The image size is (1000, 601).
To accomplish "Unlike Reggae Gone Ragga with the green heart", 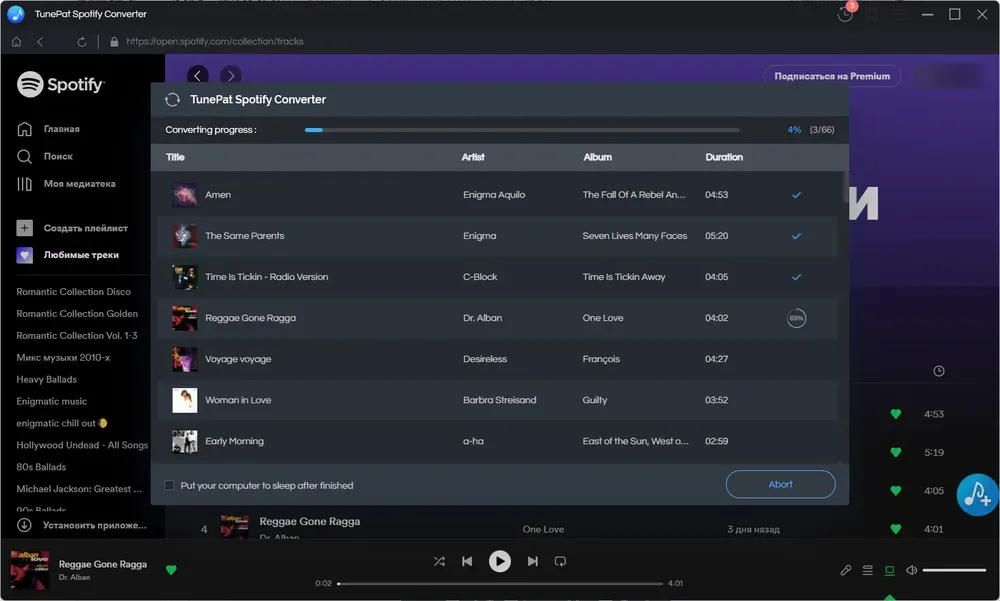I will (x=171, y=570).
